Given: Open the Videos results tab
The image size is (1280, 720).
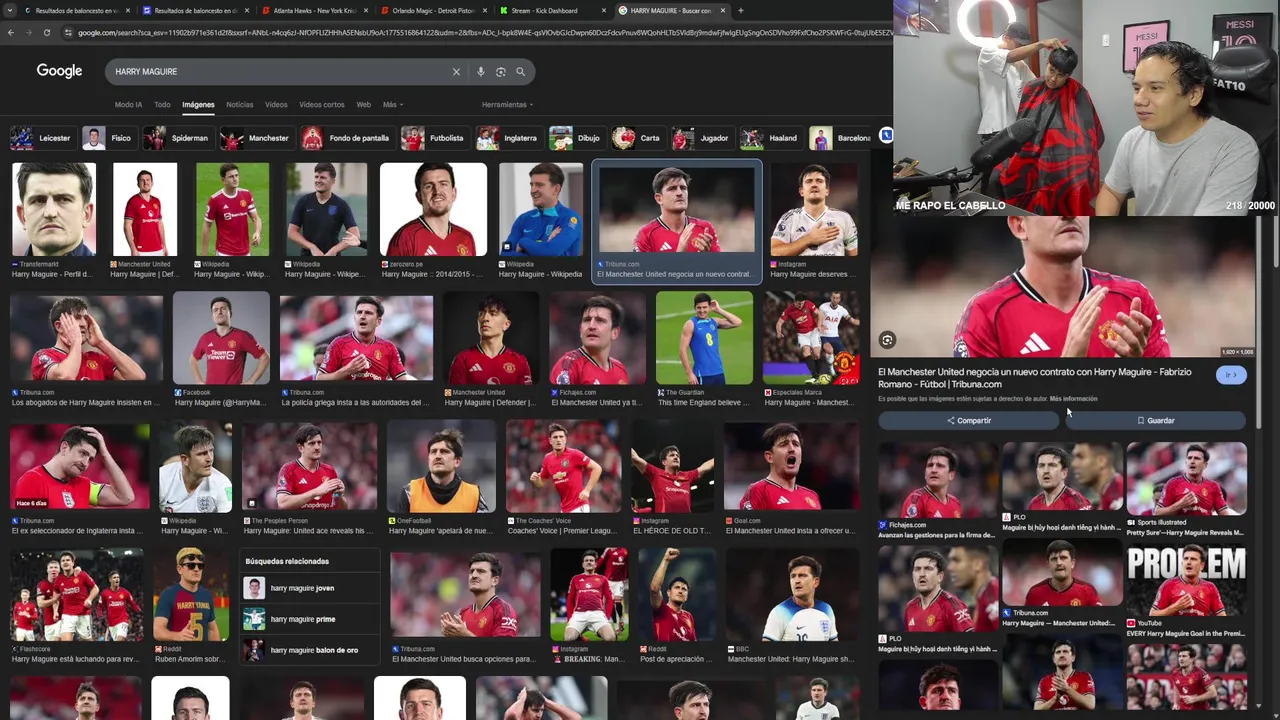Looking at the screenshot, I should [x=276, y=104].
